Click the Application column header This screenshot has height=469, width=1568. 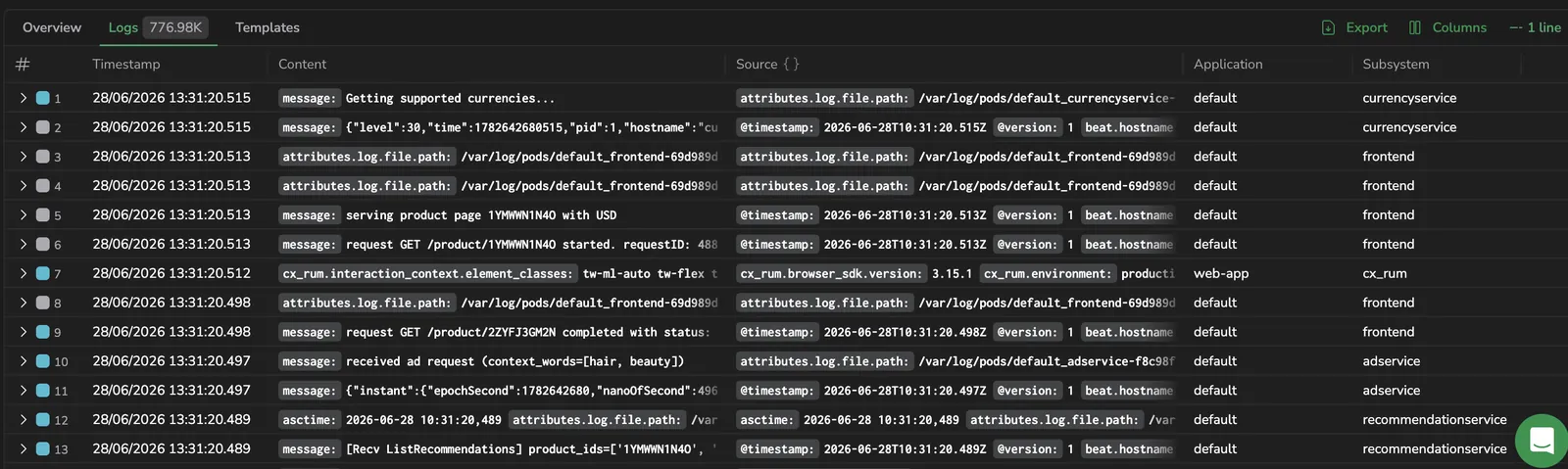pyautogui.click(x=1228, y=64)
